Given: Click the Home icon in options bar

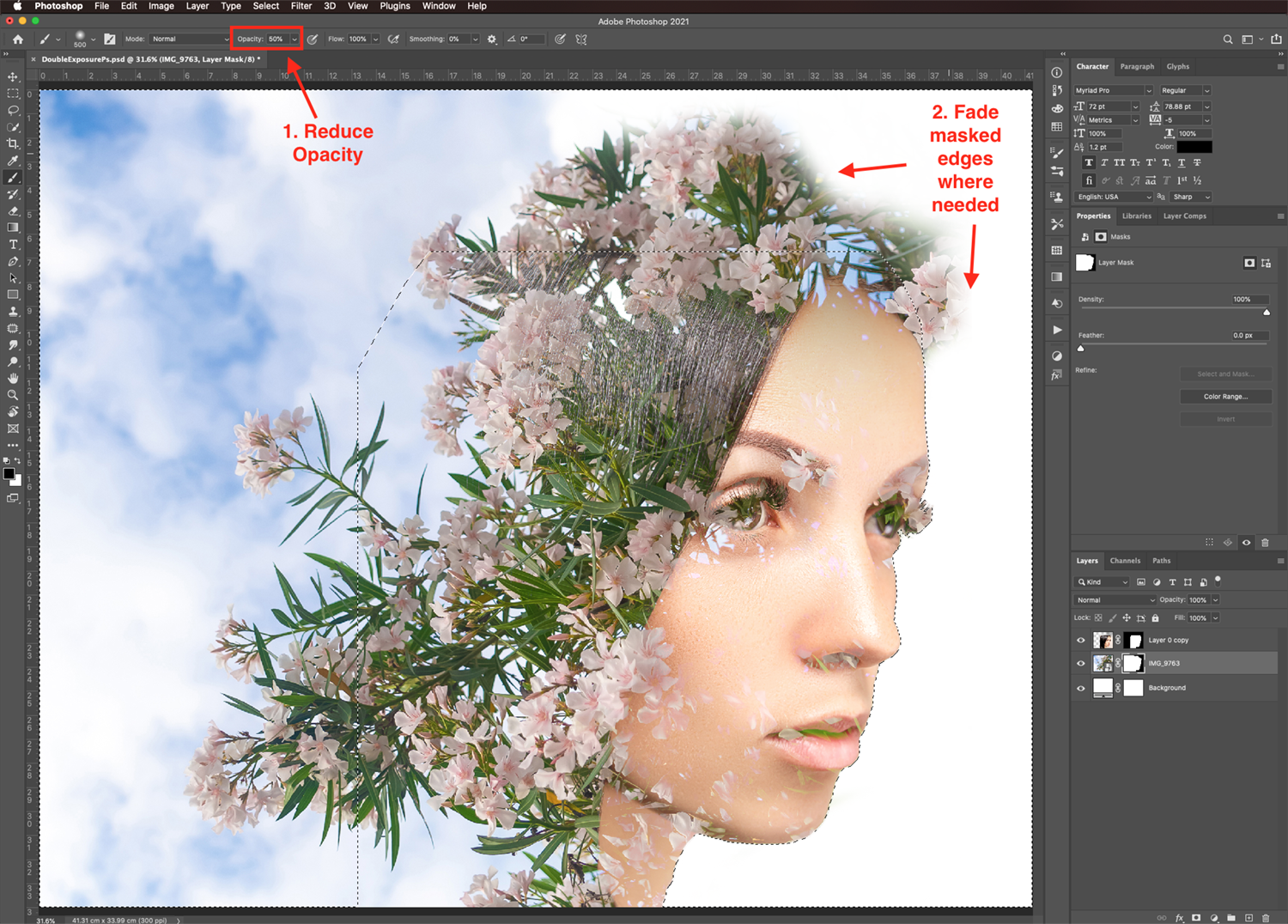Looking at the screenshot, I should [x=18, y=40].
